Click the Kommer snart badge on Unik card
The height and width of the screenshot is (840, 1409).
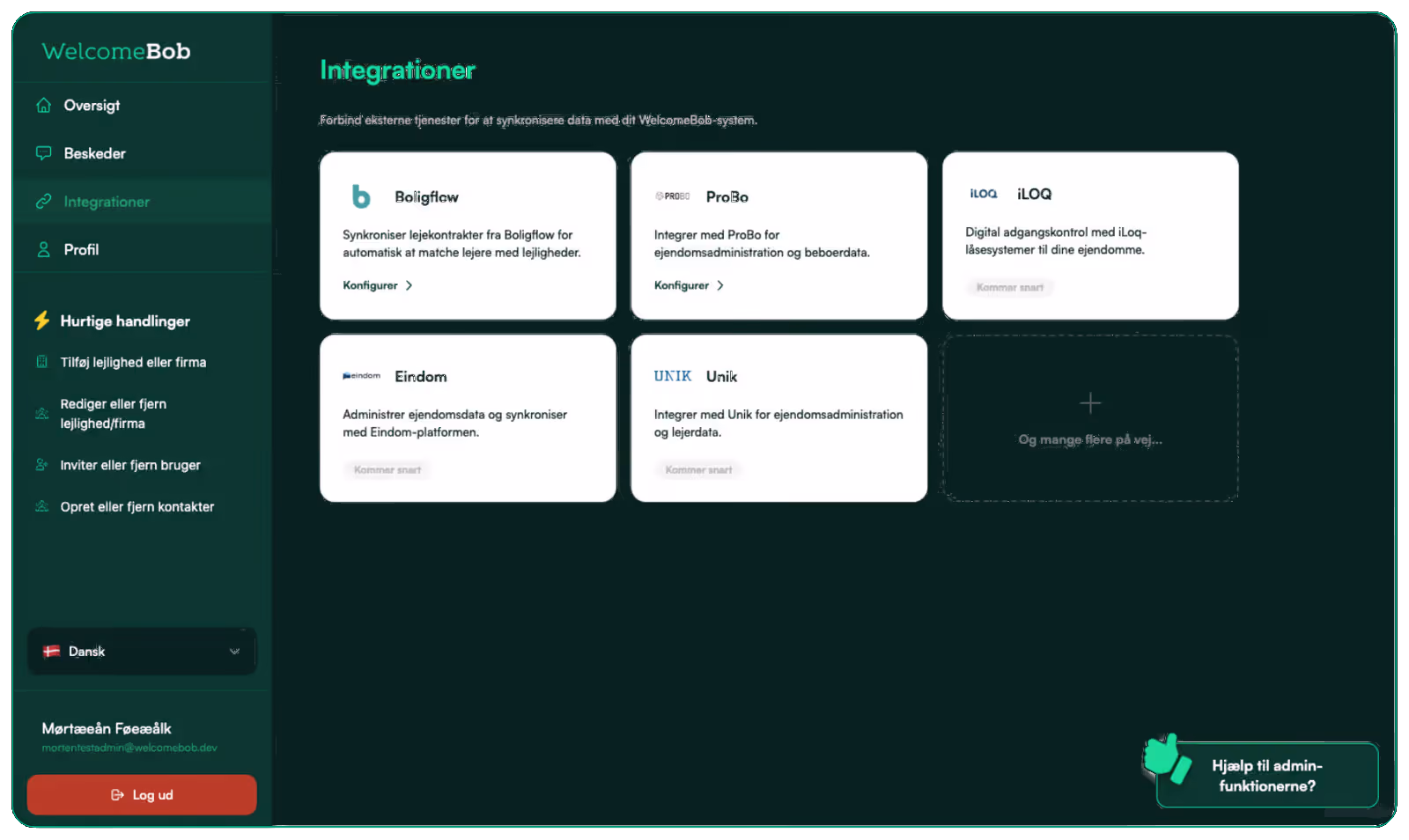(x=699, y=469)
